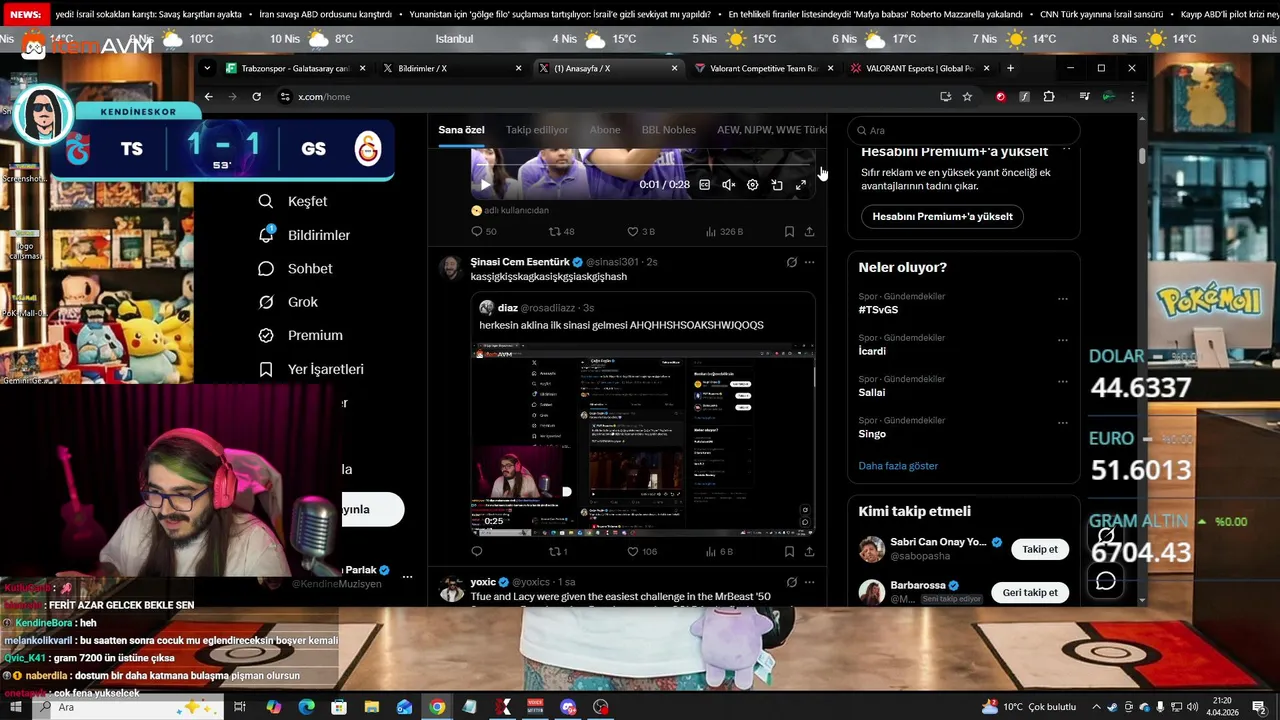Click Geri takip et for Barbarossa

pos(1030,592)
